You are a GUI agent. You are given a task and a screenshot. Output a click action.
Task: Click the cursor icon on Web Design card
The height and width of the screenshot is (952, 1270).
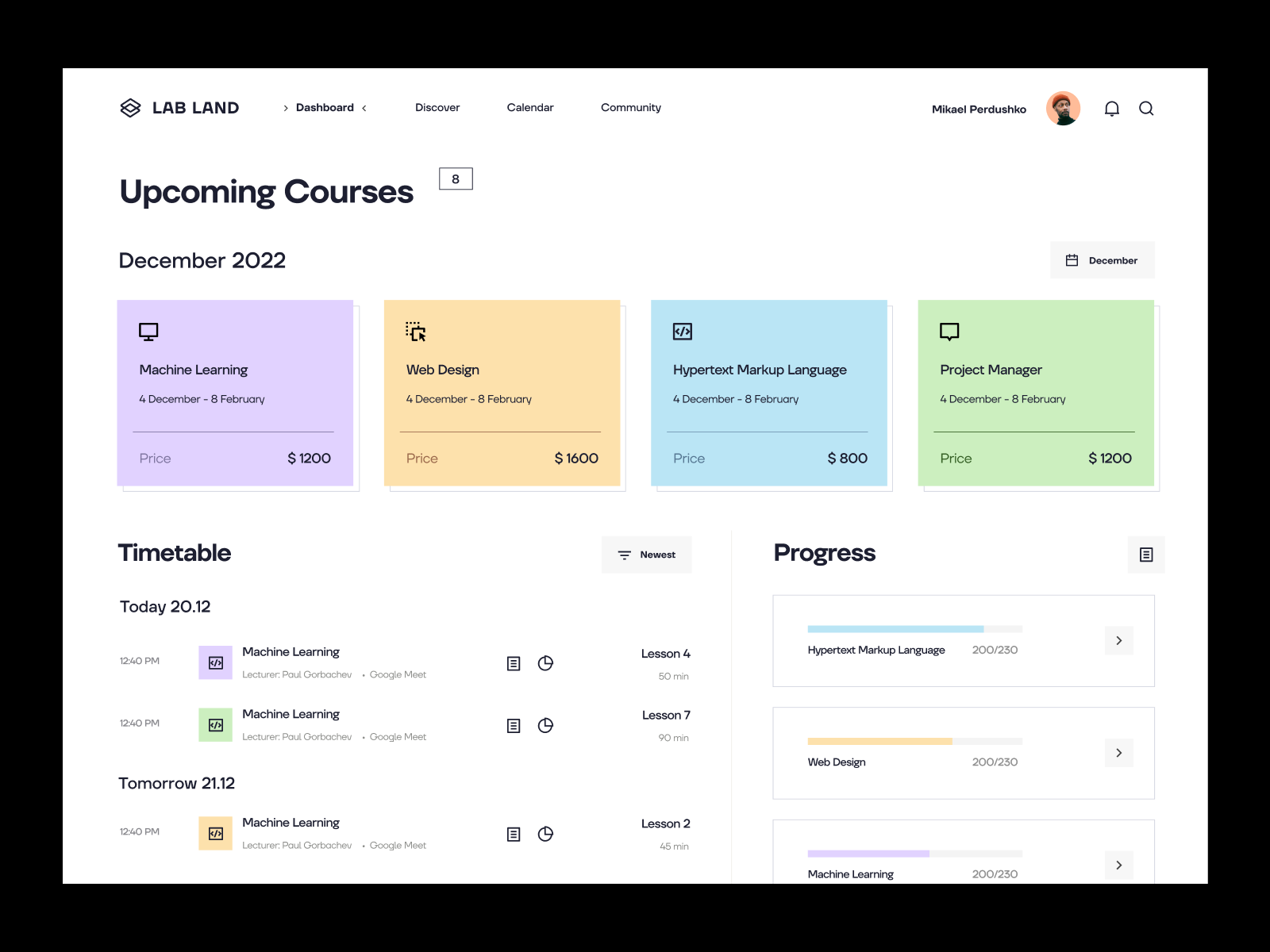pyautogui.click(x=416, y=333)
